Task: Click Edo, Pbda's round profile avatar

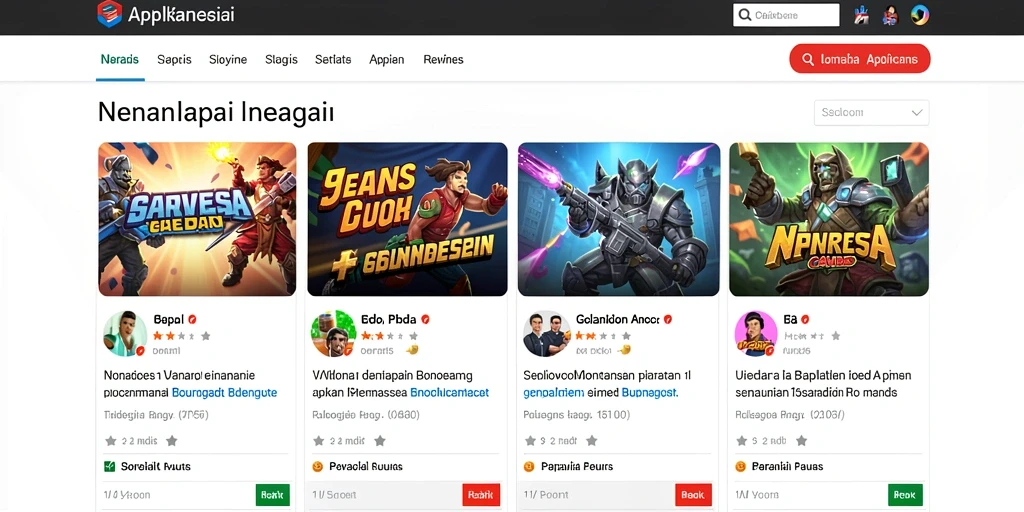Action: (x=333, y=334)
